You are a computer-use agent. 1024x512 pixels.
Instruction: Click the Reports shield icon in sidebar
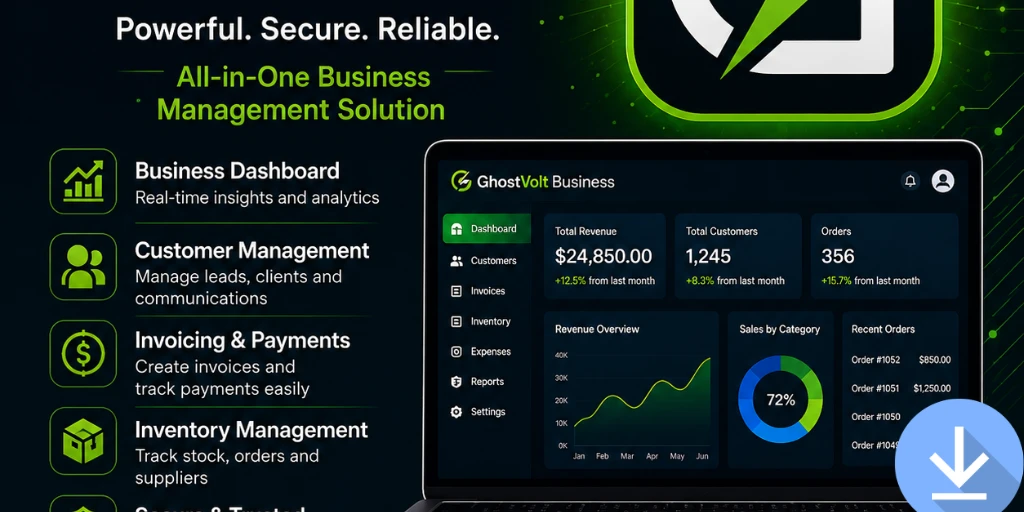[456, 381]
